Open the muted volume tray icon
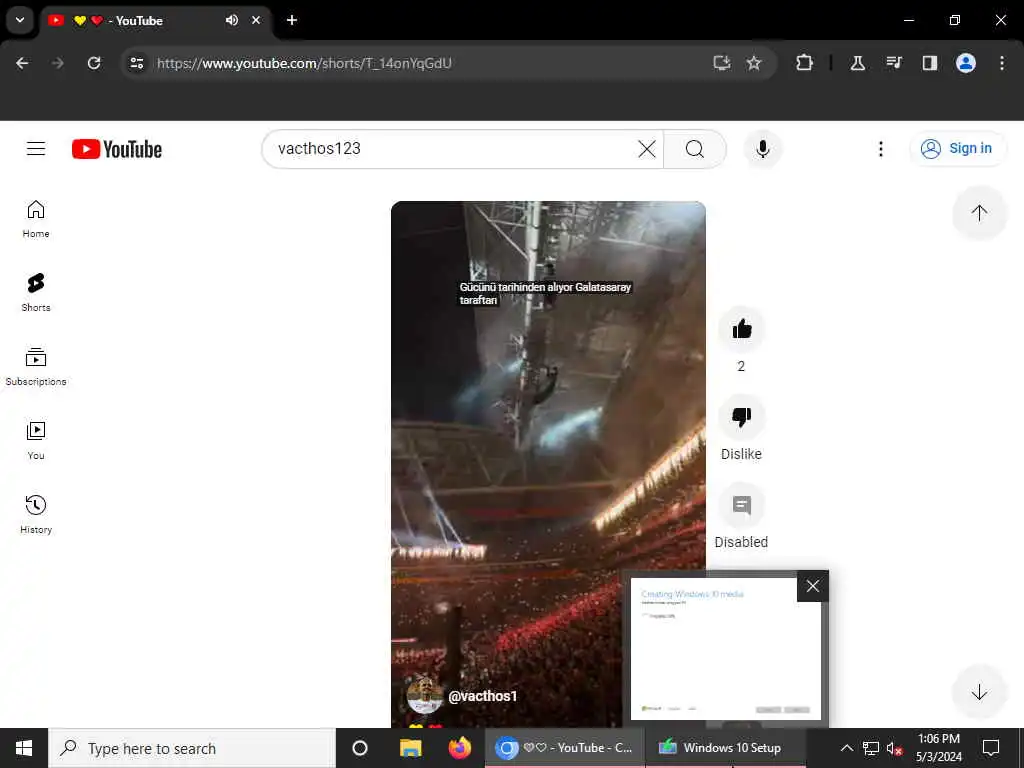The height and width of the screenshot is (768, 1024). tap(894, 748)
